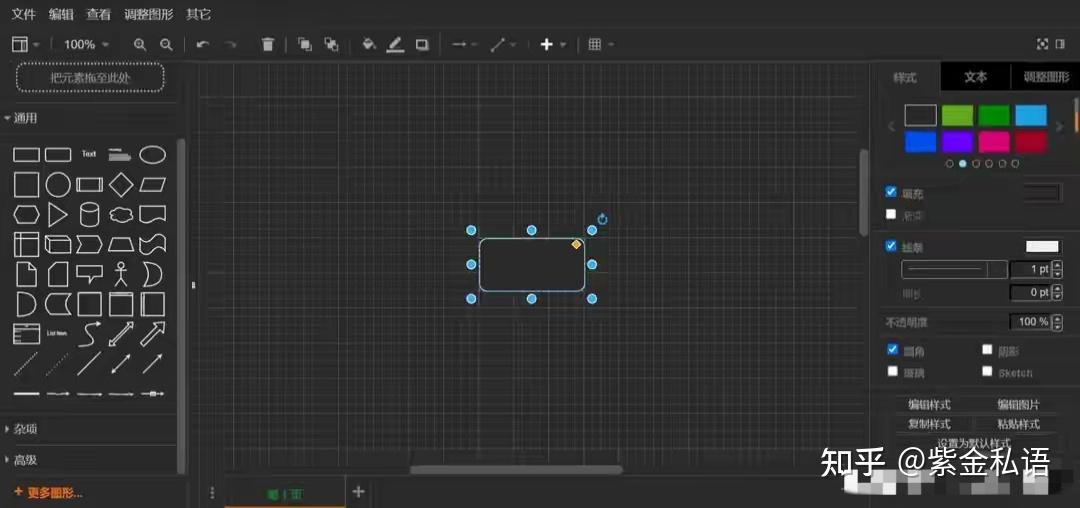Image resolution: width=1080 pixels, height=508 pixels.
Task: Switch to 调整图形 tab in format panel
Action: [x=1045, y=77]
